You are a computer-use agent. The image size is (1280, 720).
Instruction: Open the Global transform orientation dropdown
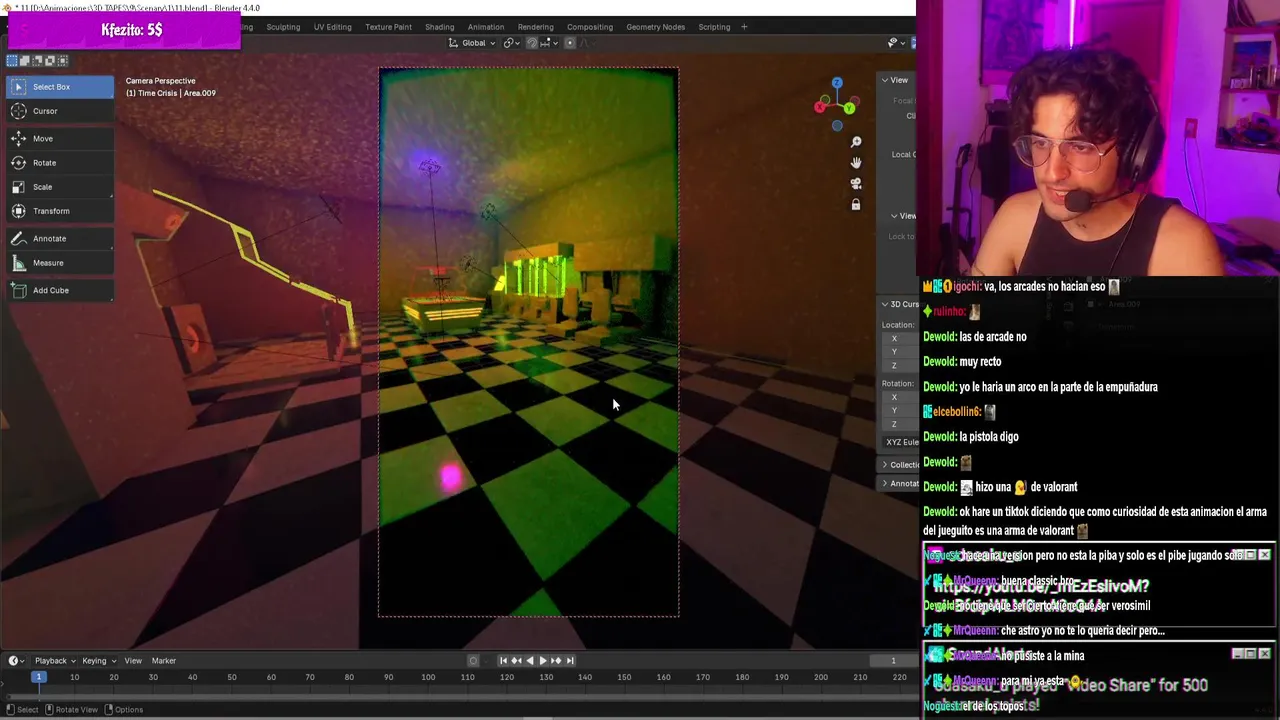pos(471,43)
